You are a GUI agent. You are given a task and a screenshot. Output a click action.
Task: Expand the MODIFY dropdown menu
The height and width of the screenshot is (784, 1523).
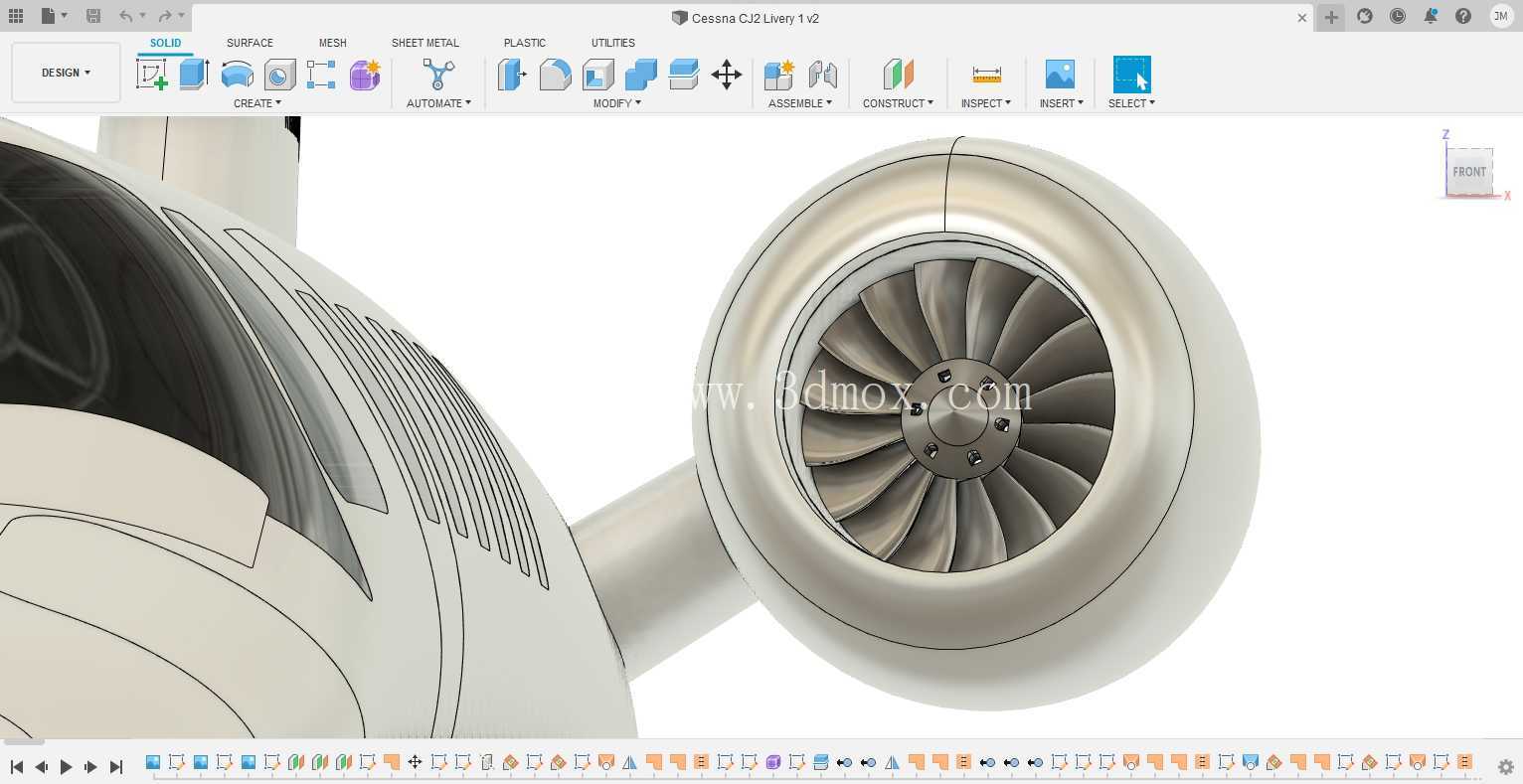pos(616,103)
